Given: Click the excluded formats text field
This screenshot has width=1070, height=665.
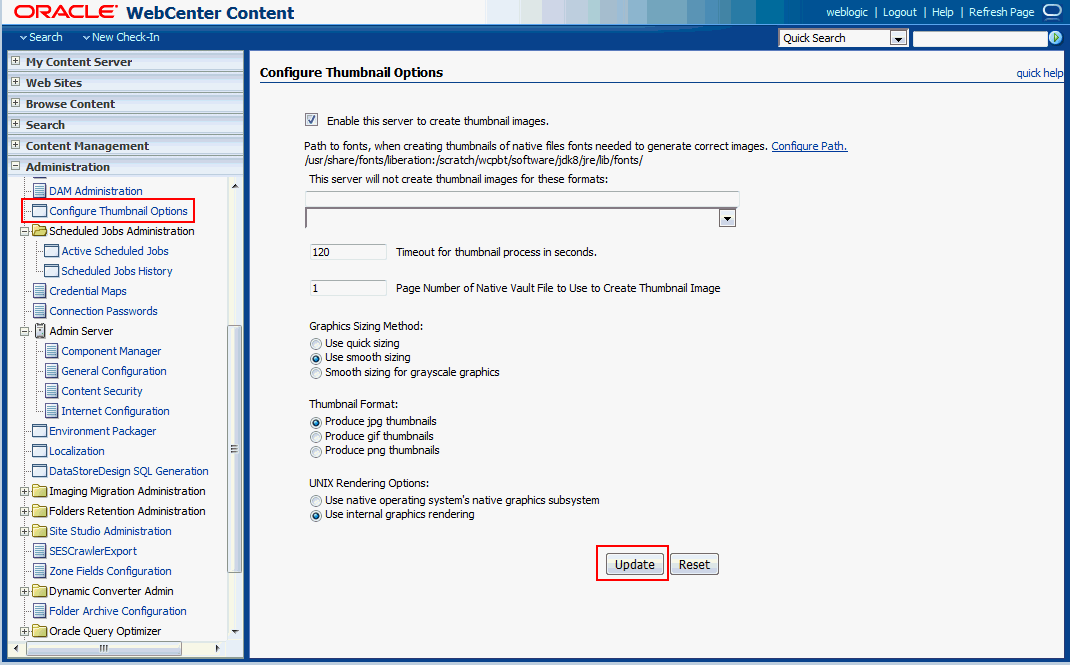Looking at the screenshot, I should [522, 198].
